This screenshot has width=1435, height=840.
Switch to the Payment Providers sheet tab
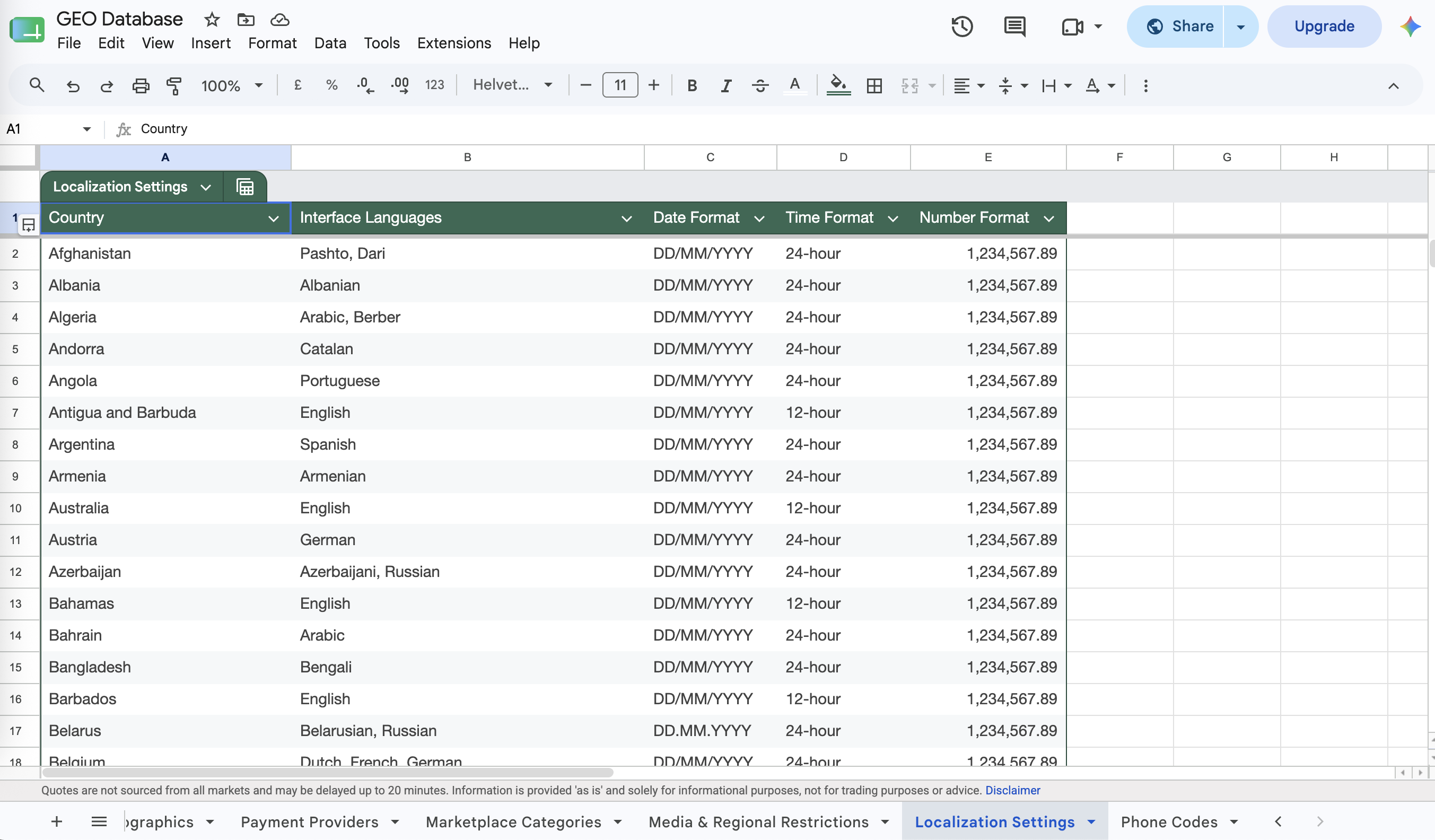[x=309, y=822]
